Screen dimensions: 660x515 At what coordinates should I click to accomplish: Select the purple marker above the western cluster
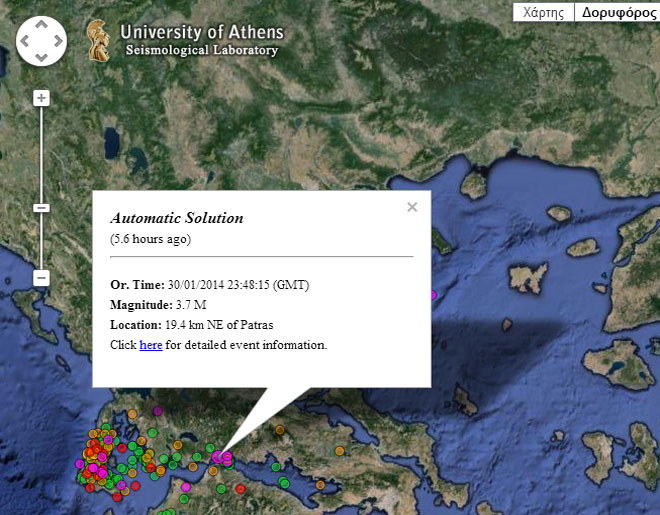click(158, 410)
